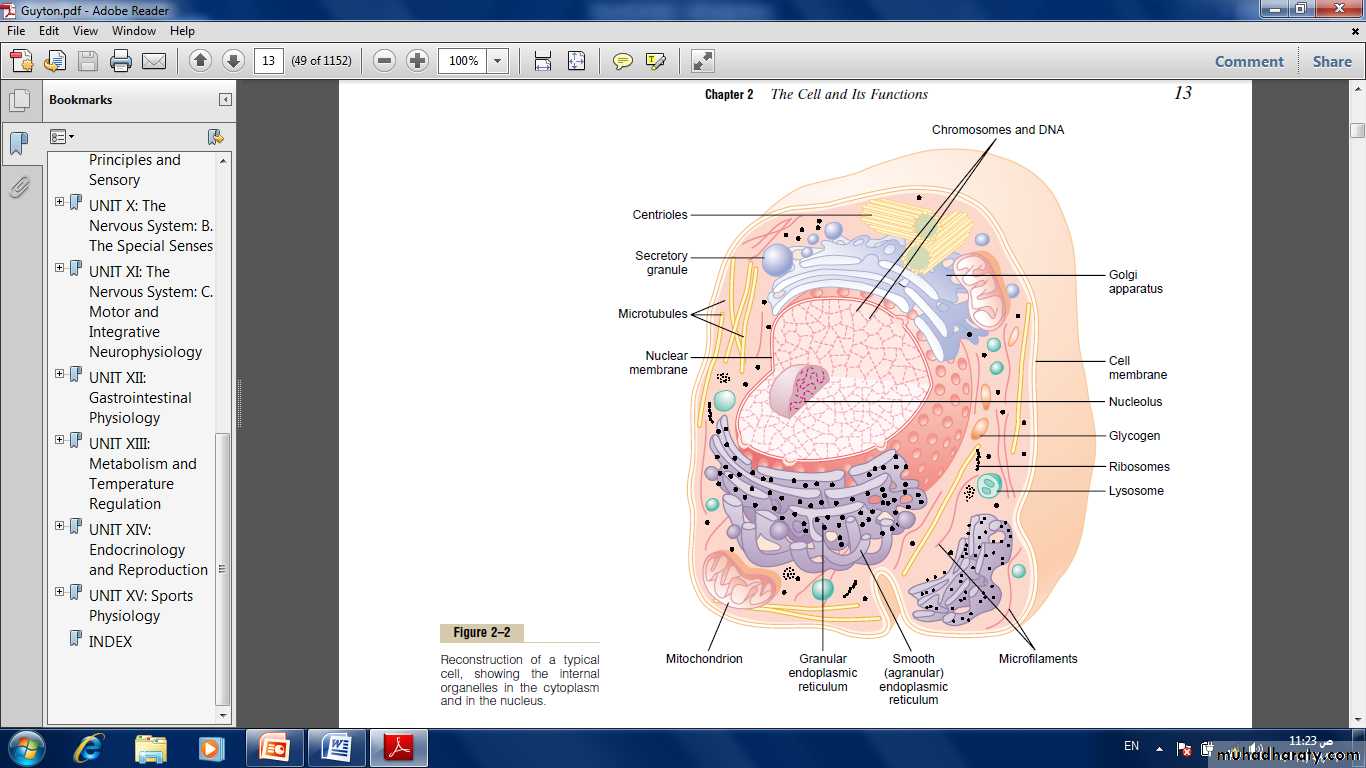Click the Print file icon
The image size is (1366, 768).
click(121, 61)
